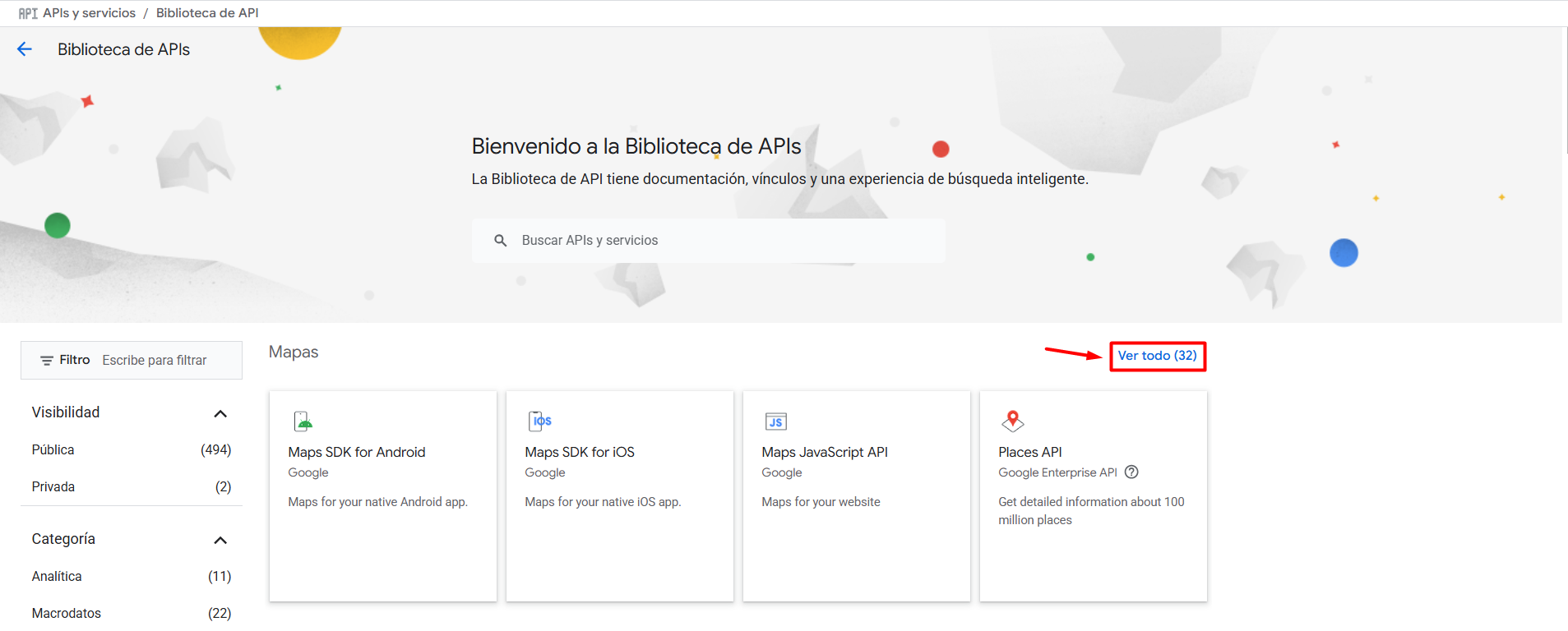Collapse the Visibilidad section
Screen dimensions: 1568x631
(220, 413)
